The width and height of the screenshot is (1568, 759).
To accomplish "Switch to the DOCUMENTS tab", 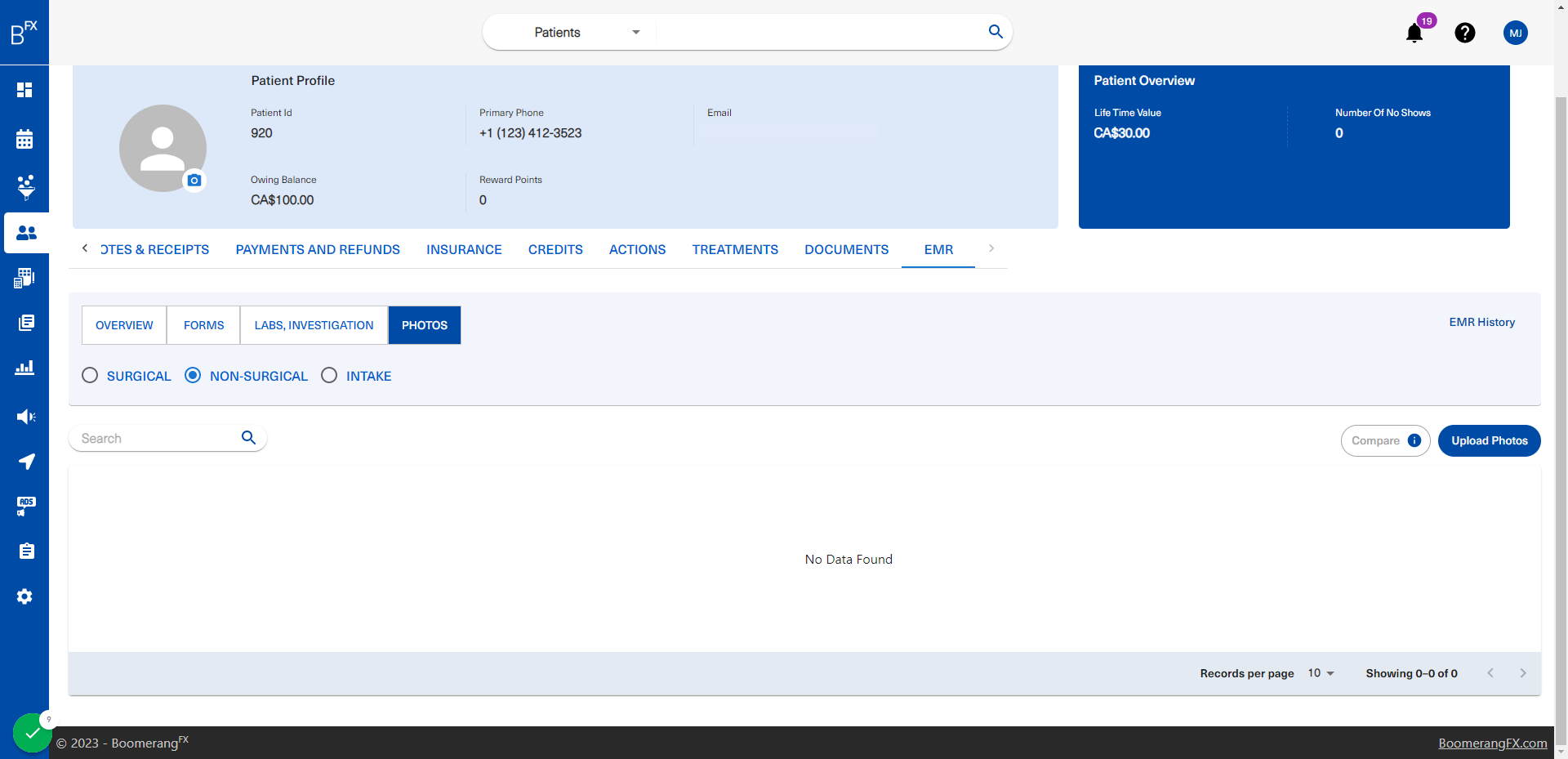I will [x=847, y=250].
